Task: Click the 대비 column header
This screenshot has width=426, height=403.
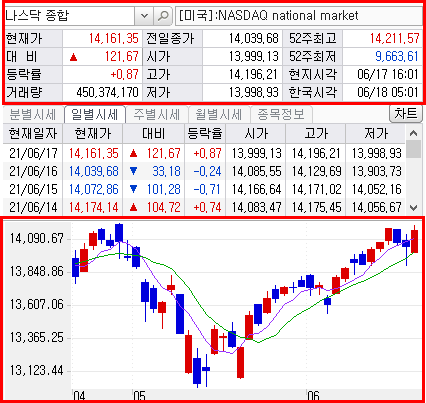Action: coord(154,134)
